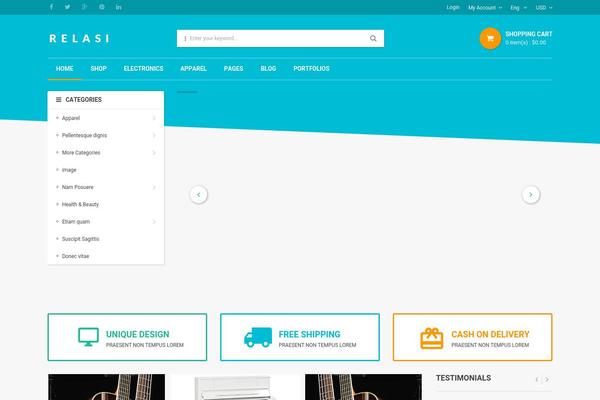The image size is (600, 400).
Task: Expand the More Categories arrow
Action: pyautogui.click(x=154, y=152)
